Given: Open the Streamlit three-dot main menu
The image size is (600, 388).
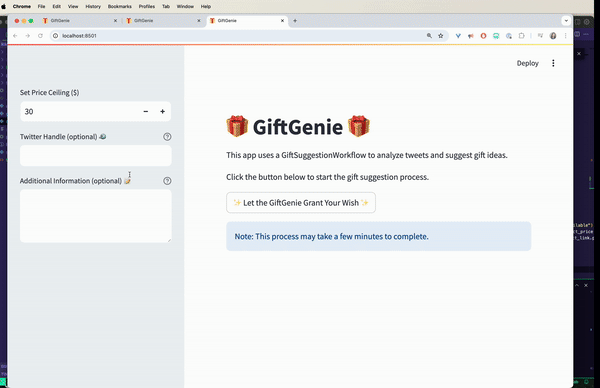Looking at the screenshot, I should pos(553,63).
